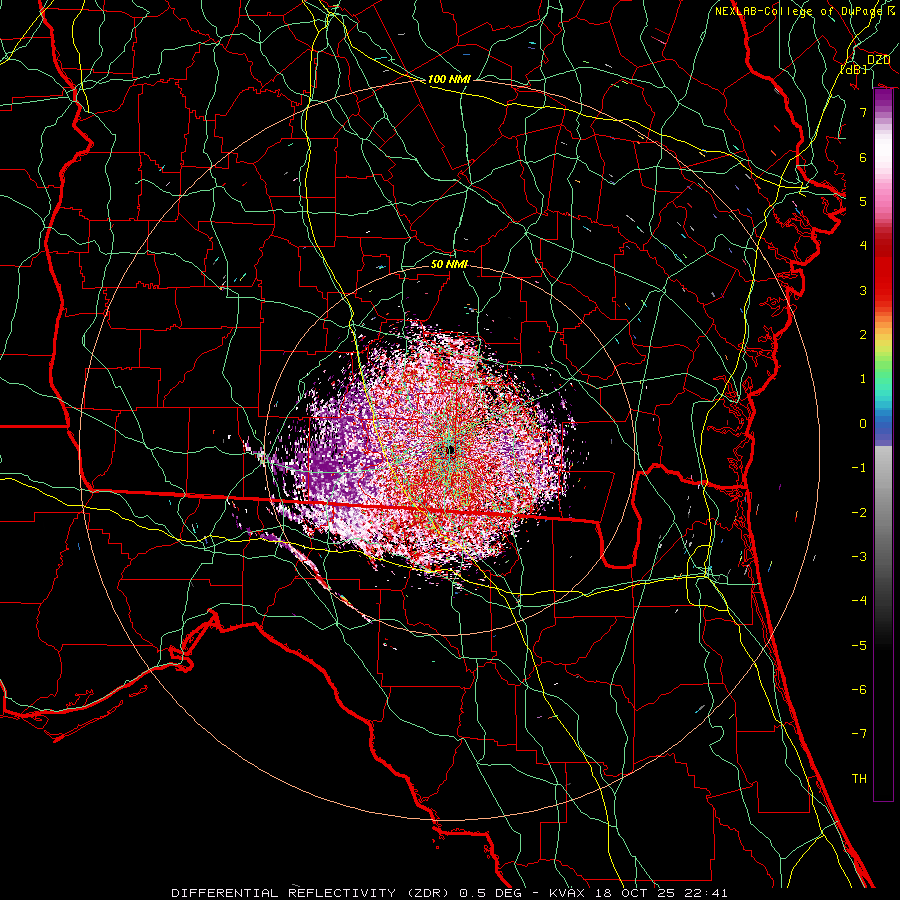The width and height of the screenshot is (900, 900).
Task: Click the 2 dB scale label
Action: point(863,335)
